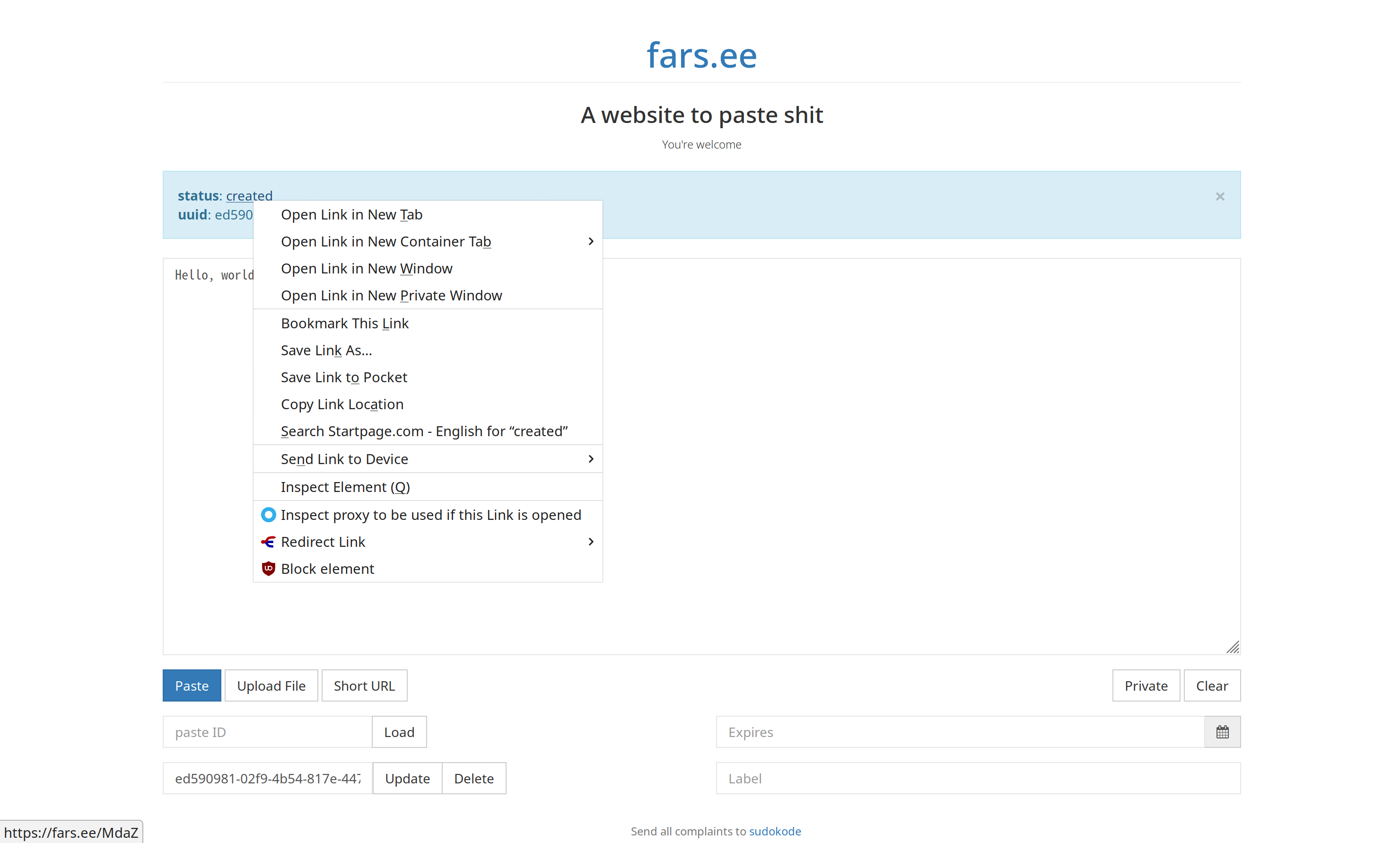
Task: Dismiss the status alert with the X icon
Action: pyautogui.click(x=1219, y=196)
